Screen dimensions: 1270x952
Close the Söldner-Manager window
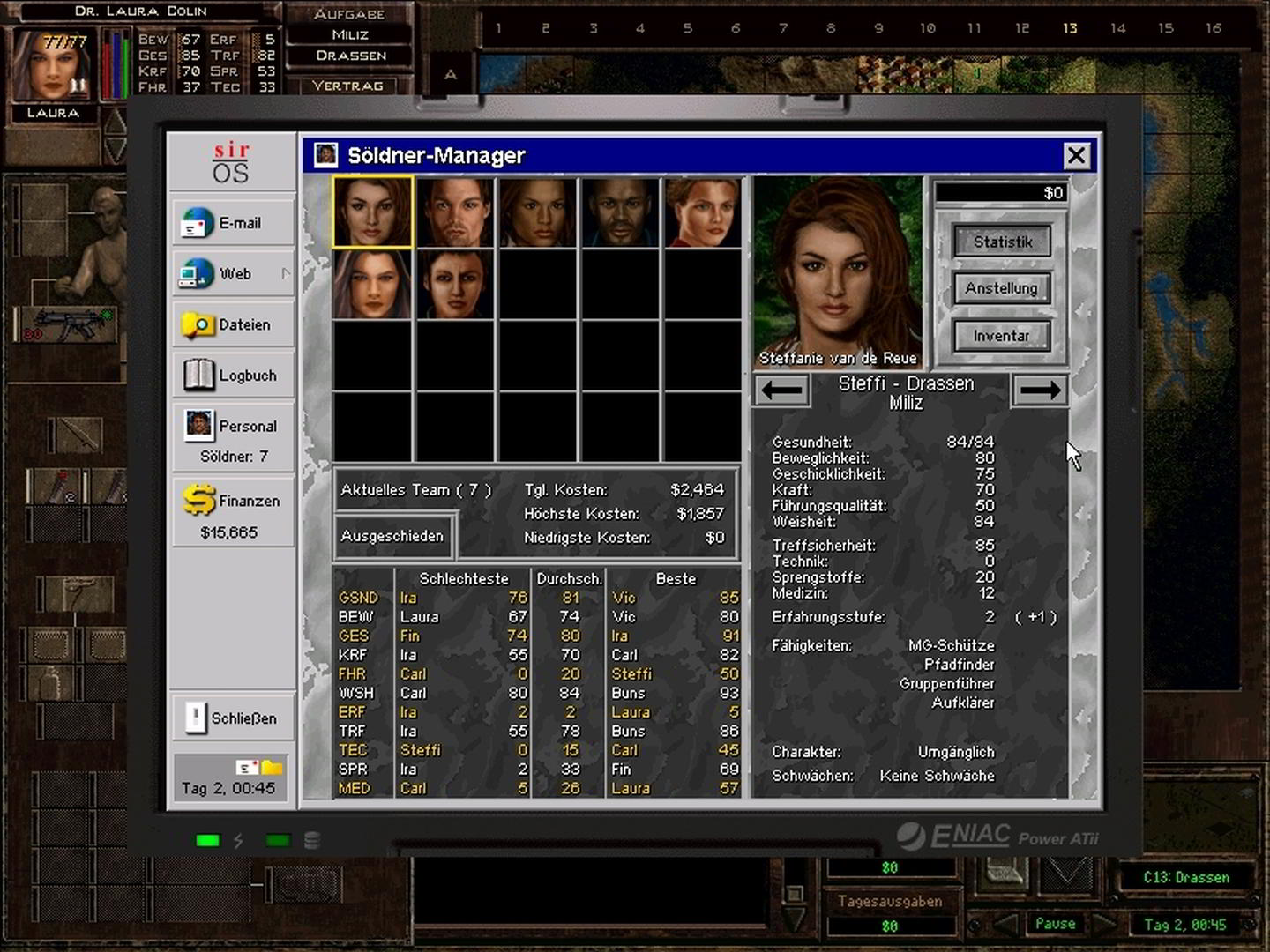click(x=1076, y=156)
